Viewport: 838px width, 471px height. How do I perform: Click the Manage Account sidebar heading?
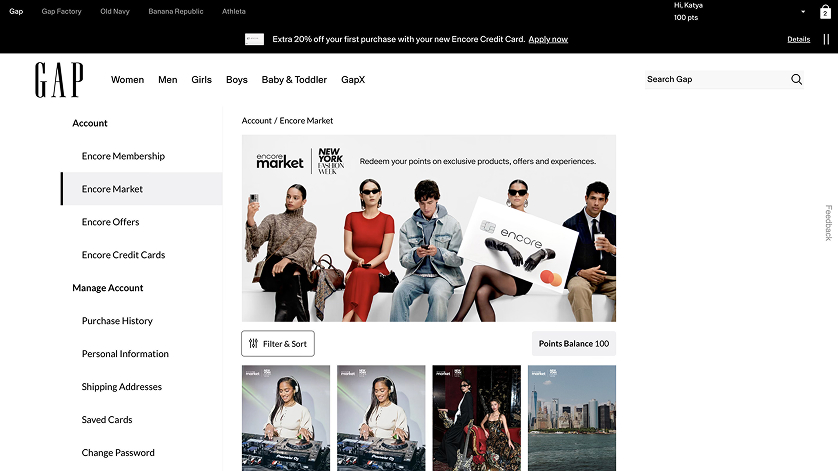tap(107, 288)
